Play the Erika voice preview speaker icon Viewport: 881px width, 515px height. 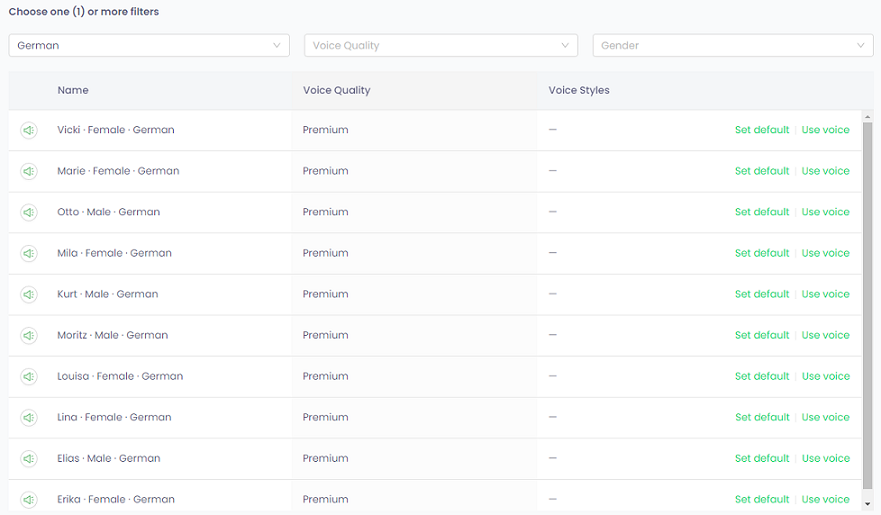coord(29,499)
